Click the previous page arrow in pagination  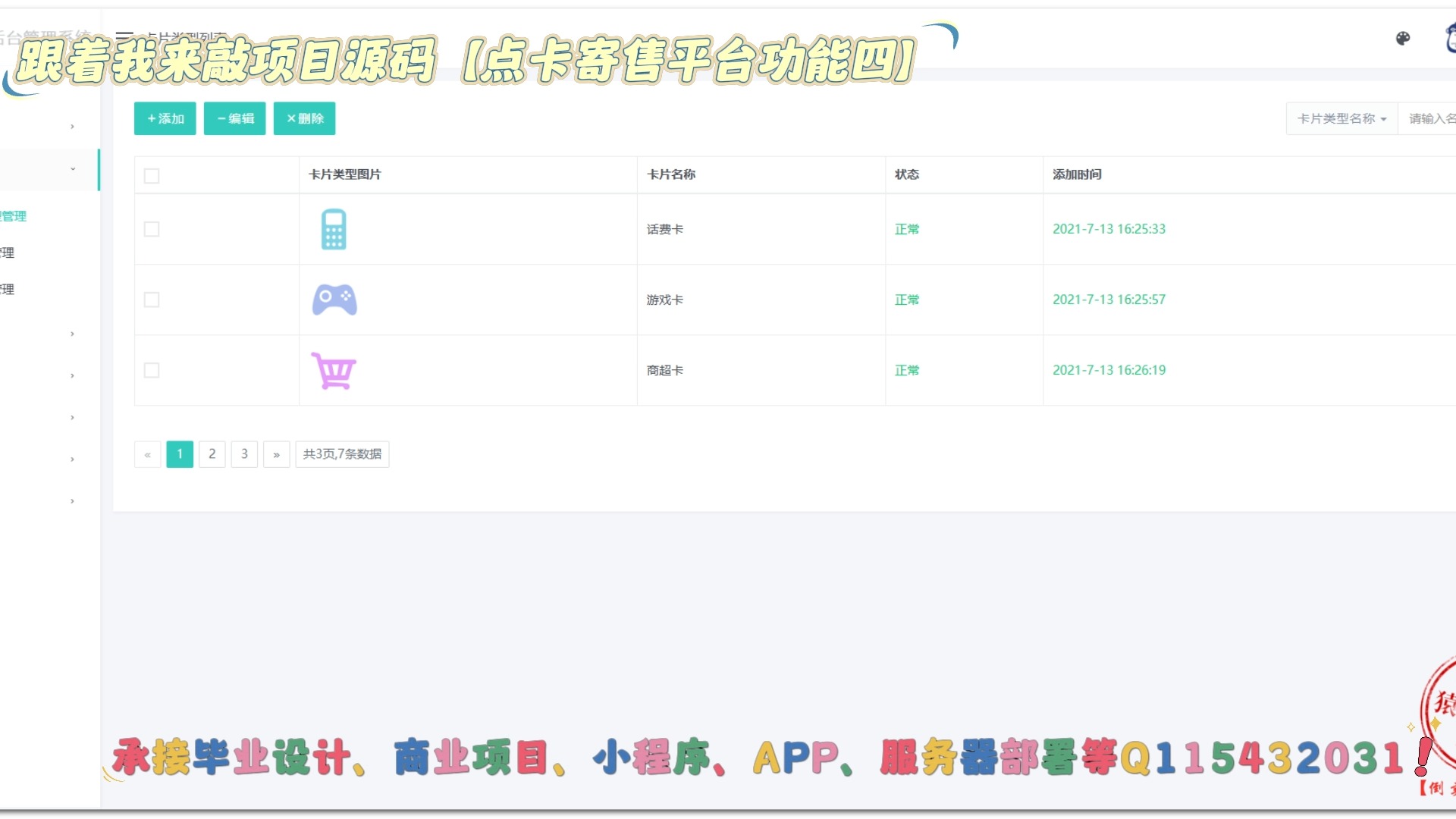(x=148, y=454)
